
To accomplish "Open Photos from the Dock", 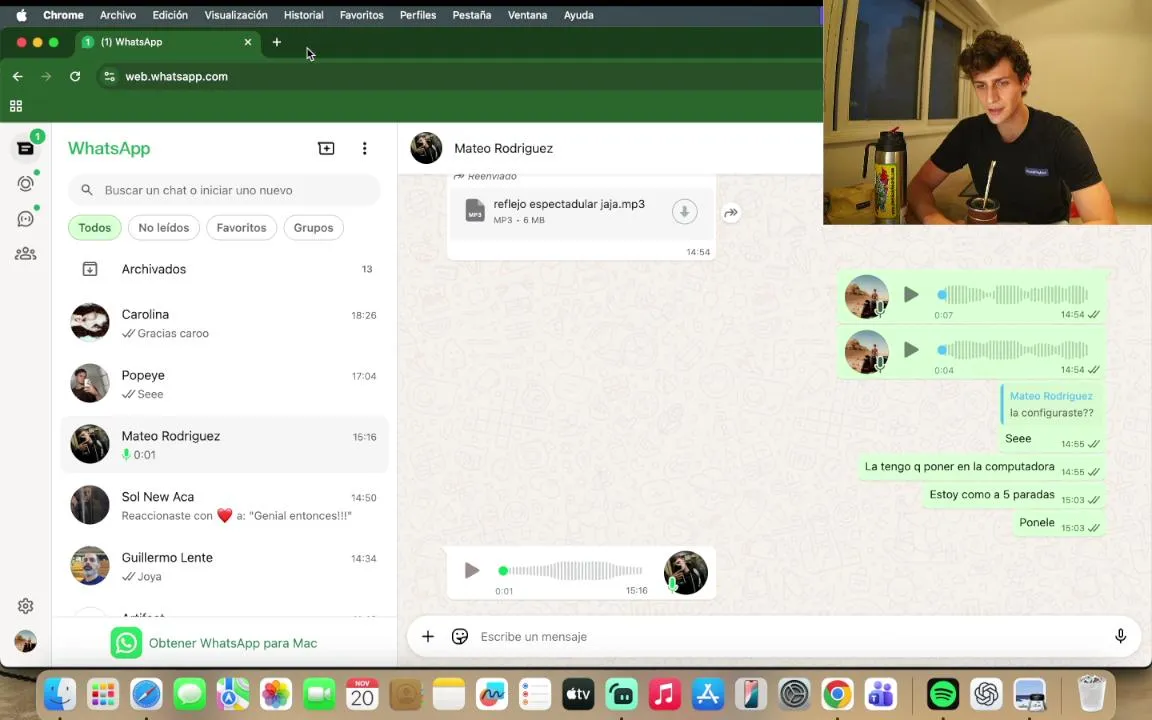I will 276,694.
